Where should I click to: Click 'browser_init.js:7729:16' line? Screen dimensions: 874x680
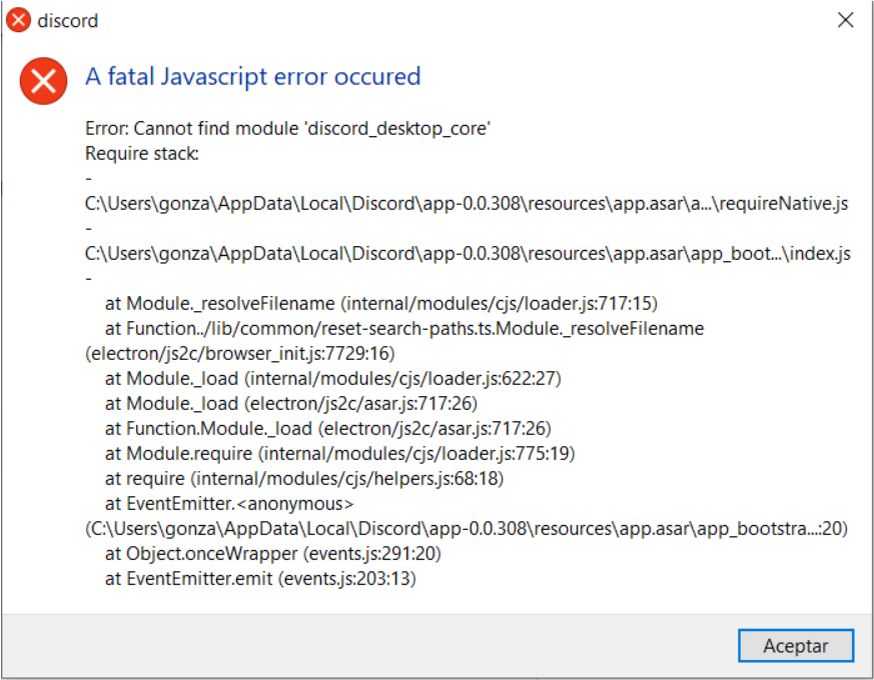[240, 353]
